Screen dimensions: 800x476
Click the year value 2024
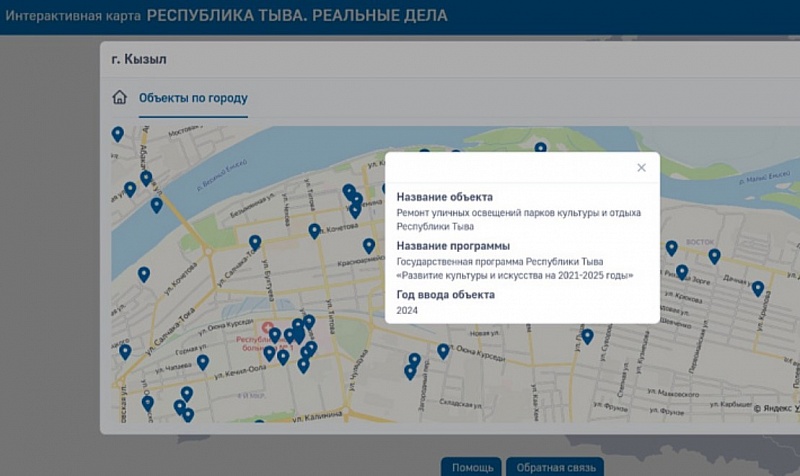tap(407, 311)
